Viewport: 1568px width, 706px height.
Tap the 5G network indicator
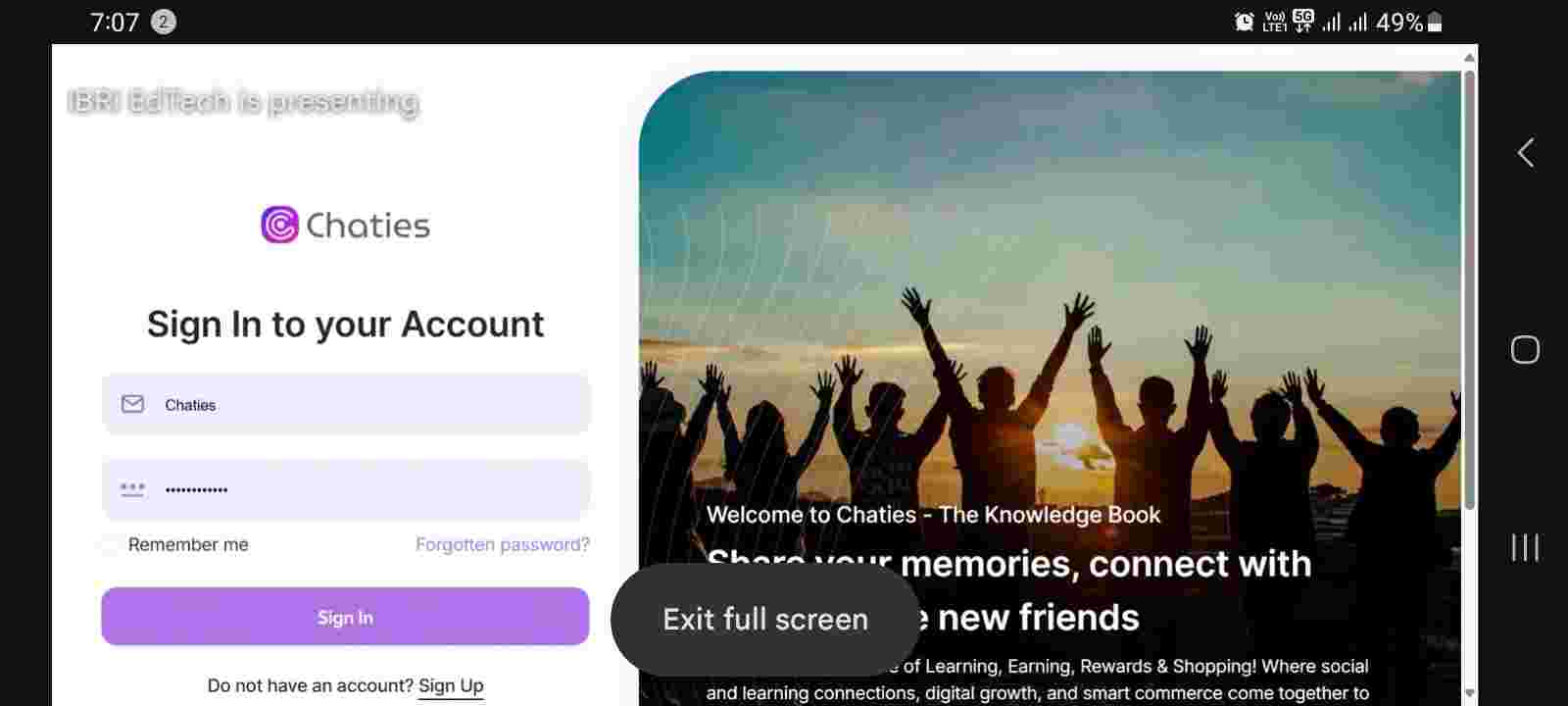(1302, 22)
